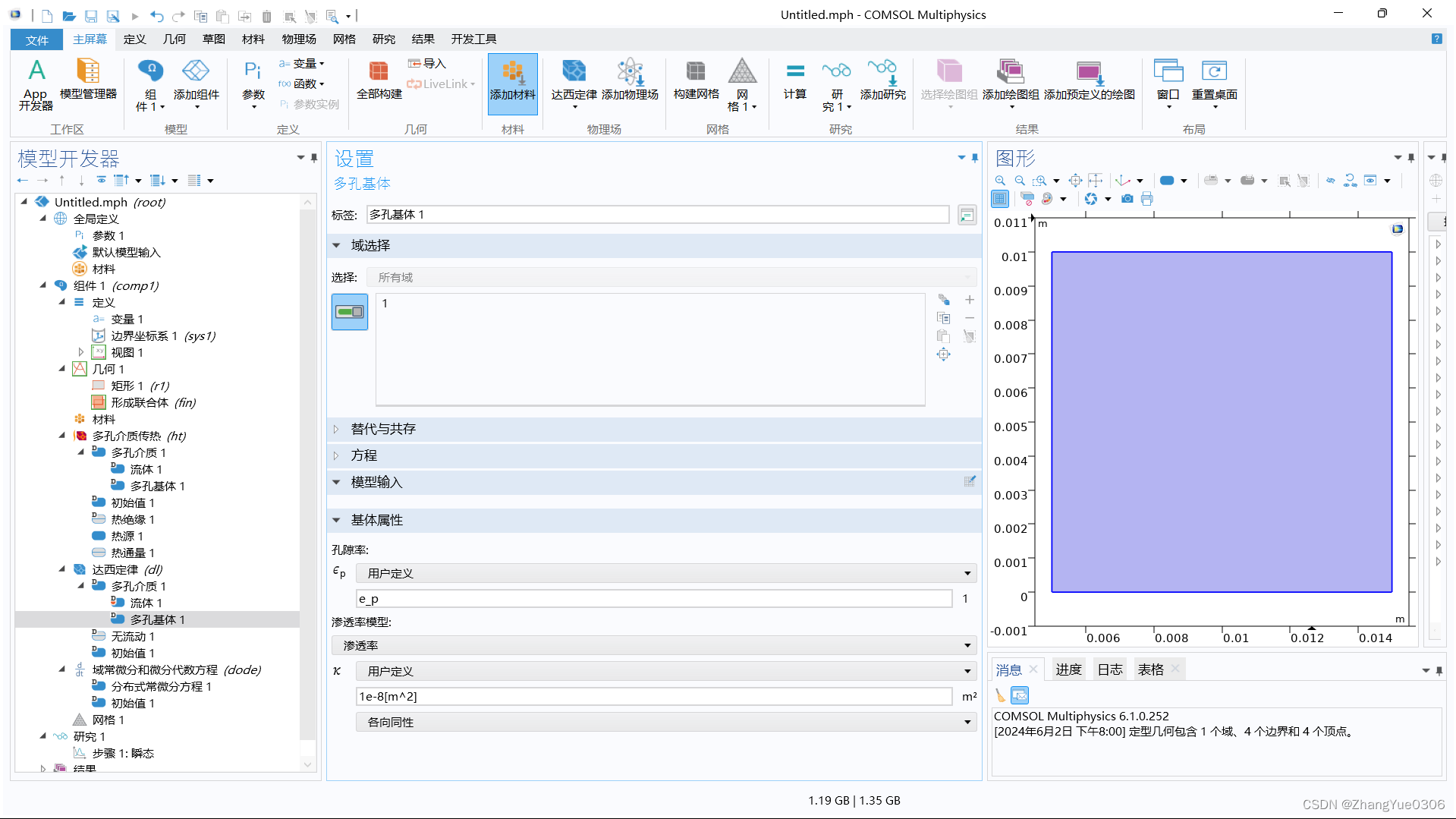Switch to the 进度 tab
This screenshot has width=1456, height=819.
[x=1068, y=669]
